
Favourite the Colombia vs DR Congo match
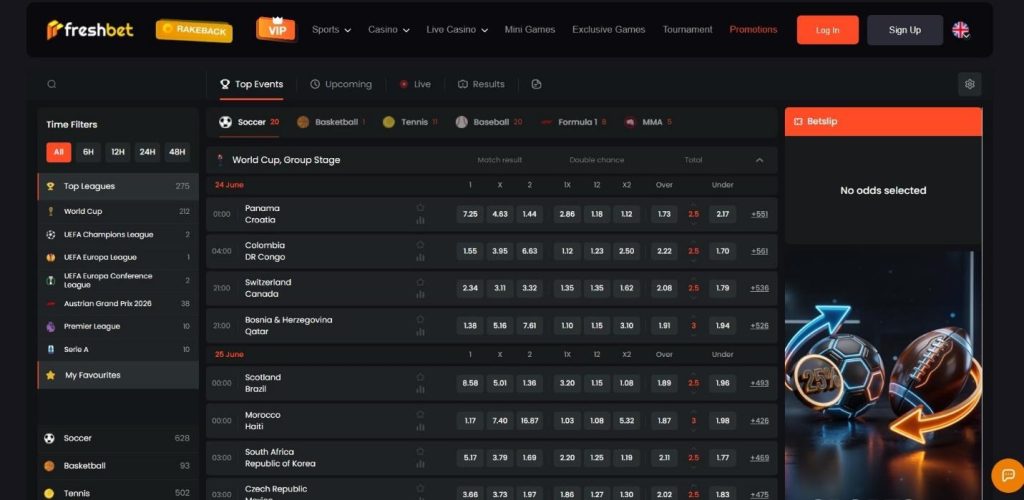point(420,245)
